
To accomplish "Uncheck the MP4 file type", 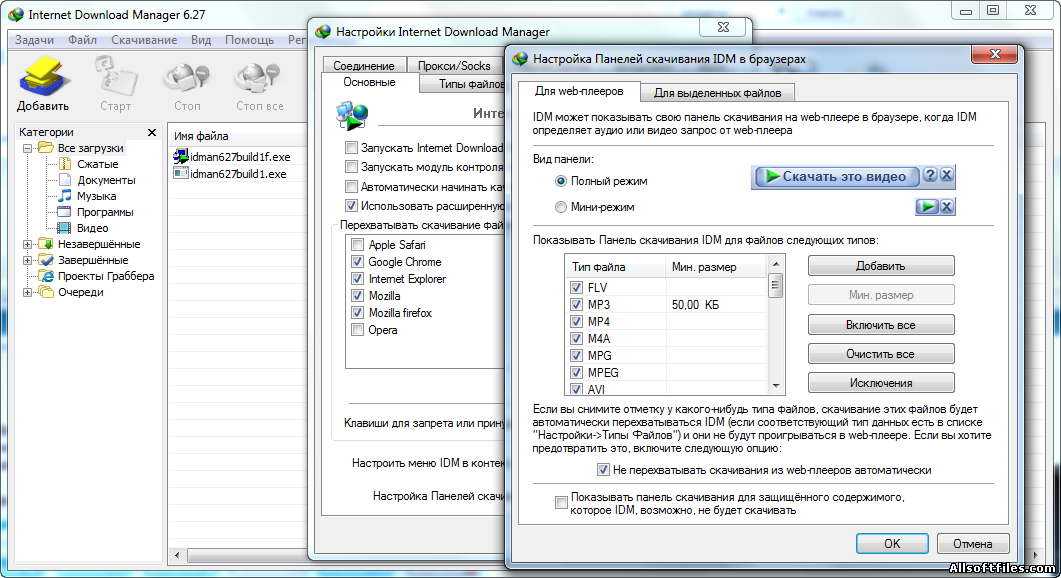I will 576,321.
